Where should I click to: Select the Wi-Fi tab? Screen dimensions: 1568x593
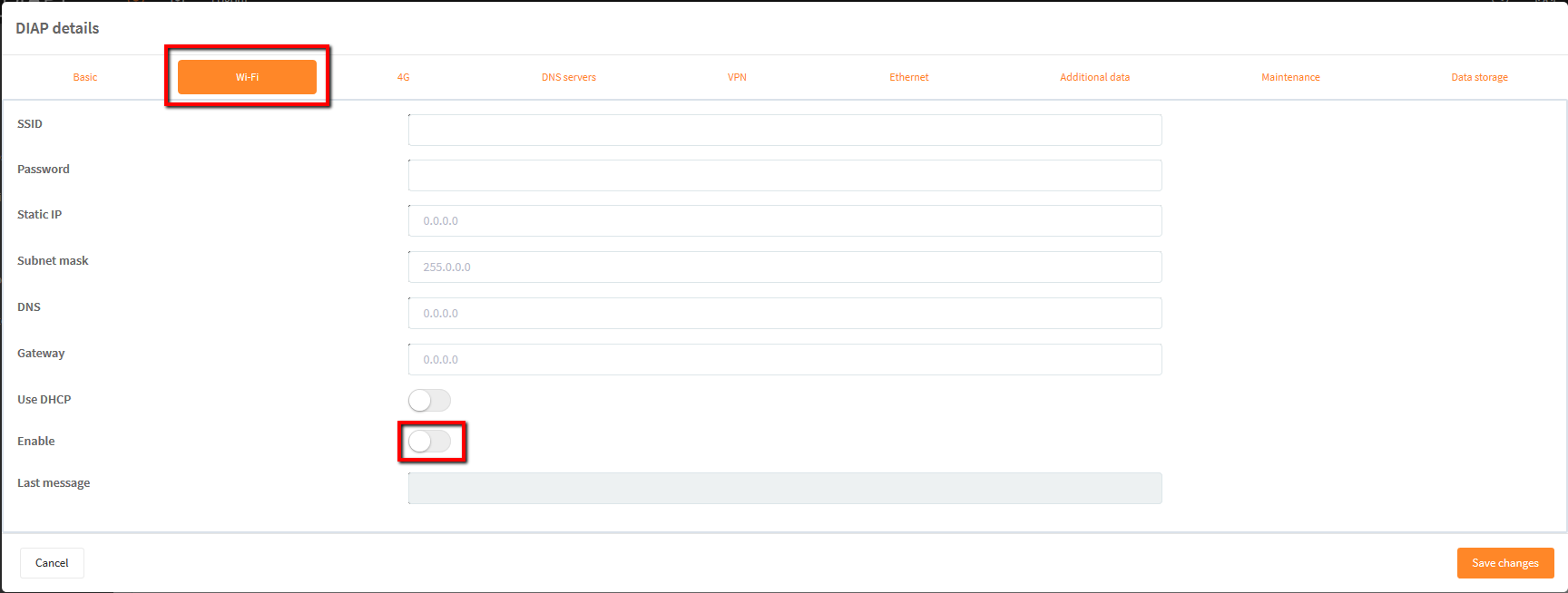click(x=247, y=77)
